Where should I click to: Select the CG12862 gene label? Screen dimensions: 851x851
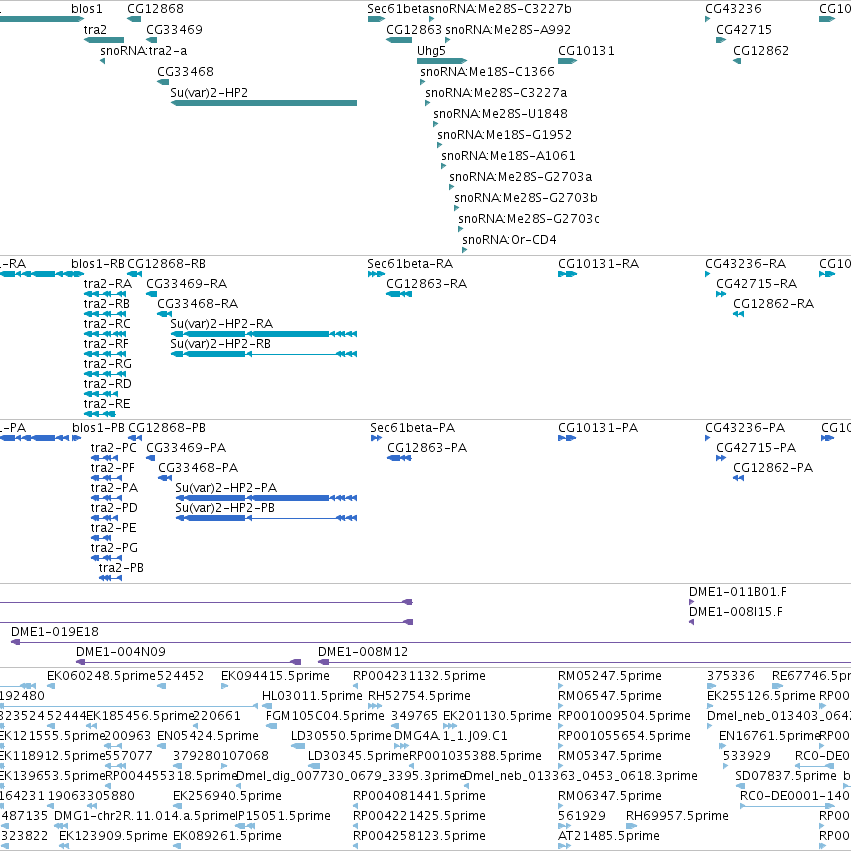click(x=761, y=51)
